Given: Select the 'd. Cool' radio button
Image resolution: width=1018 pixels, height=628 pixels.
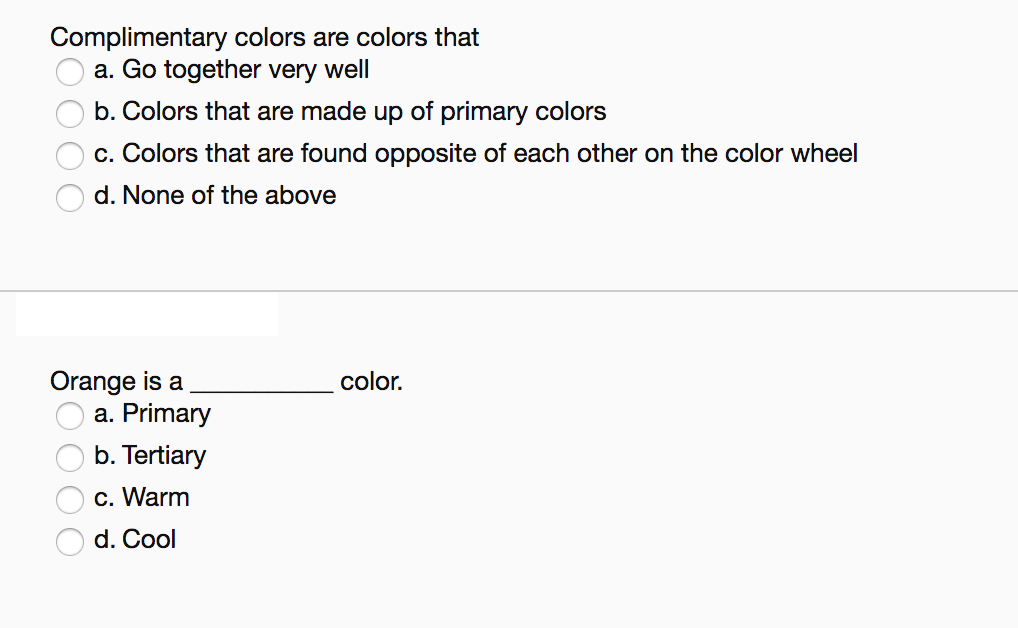Looking at the screenshot, I should pyautogui.click(x=69, y=542).
